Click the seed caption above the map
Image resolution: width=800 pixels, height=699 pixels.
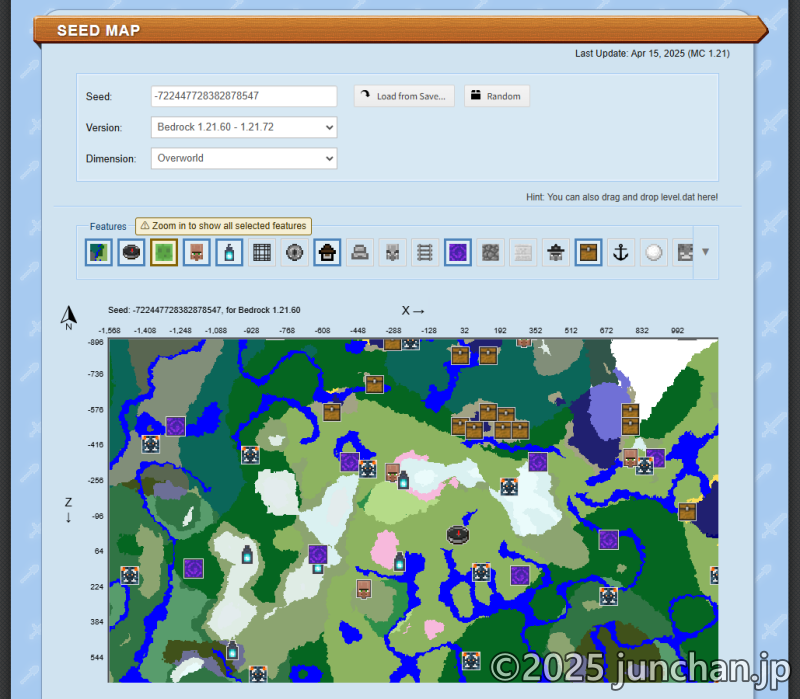(x=204, y=310)
